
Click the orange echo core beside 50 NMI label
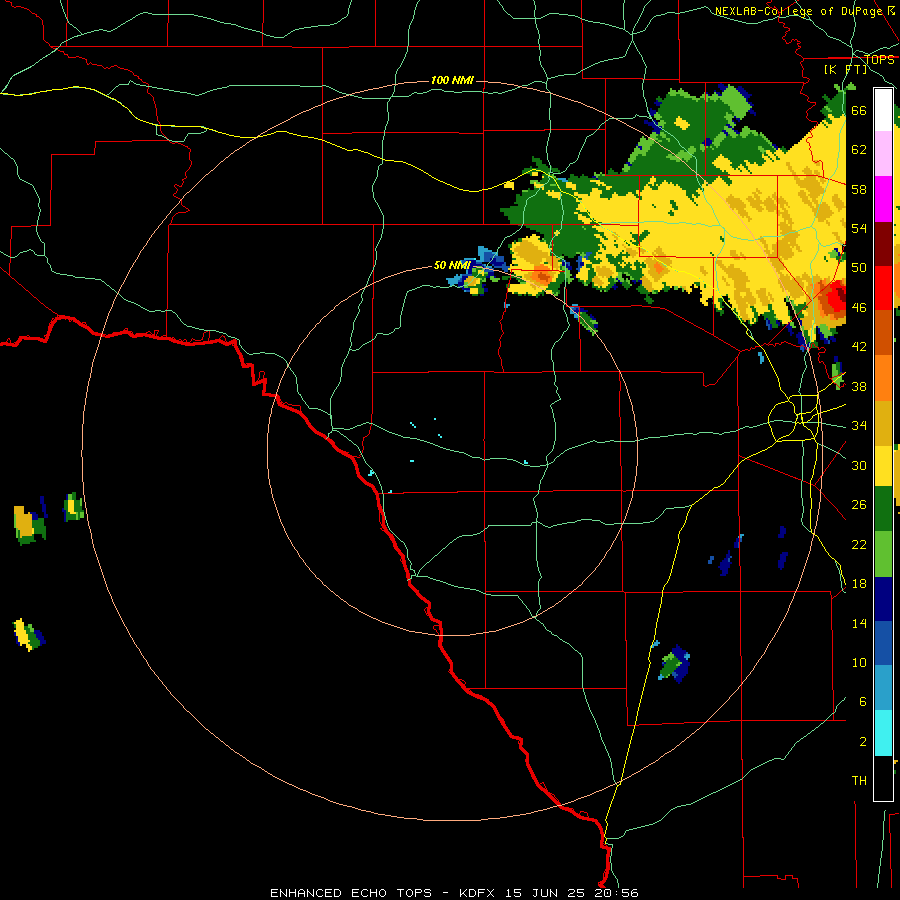click(x=542, y=276)
